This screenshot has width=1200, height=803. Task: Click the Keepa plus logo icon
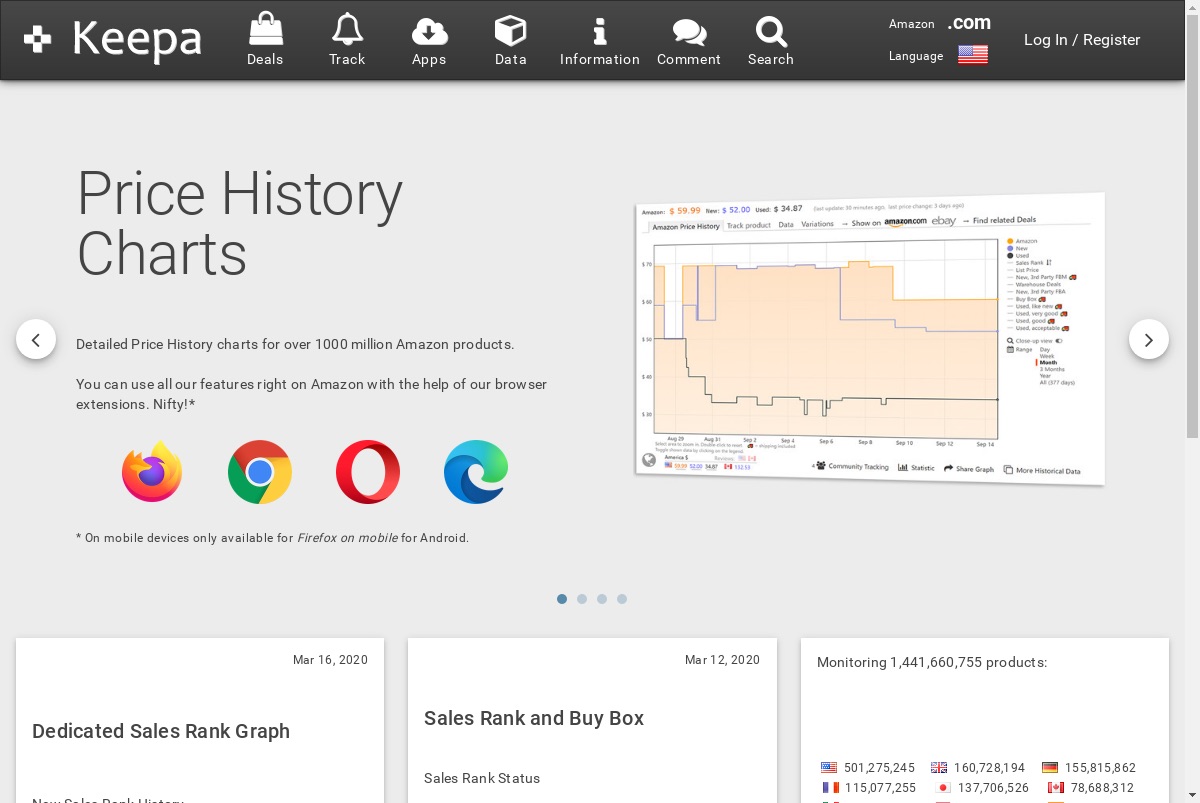pyautogui.click(x=38, y=40)
